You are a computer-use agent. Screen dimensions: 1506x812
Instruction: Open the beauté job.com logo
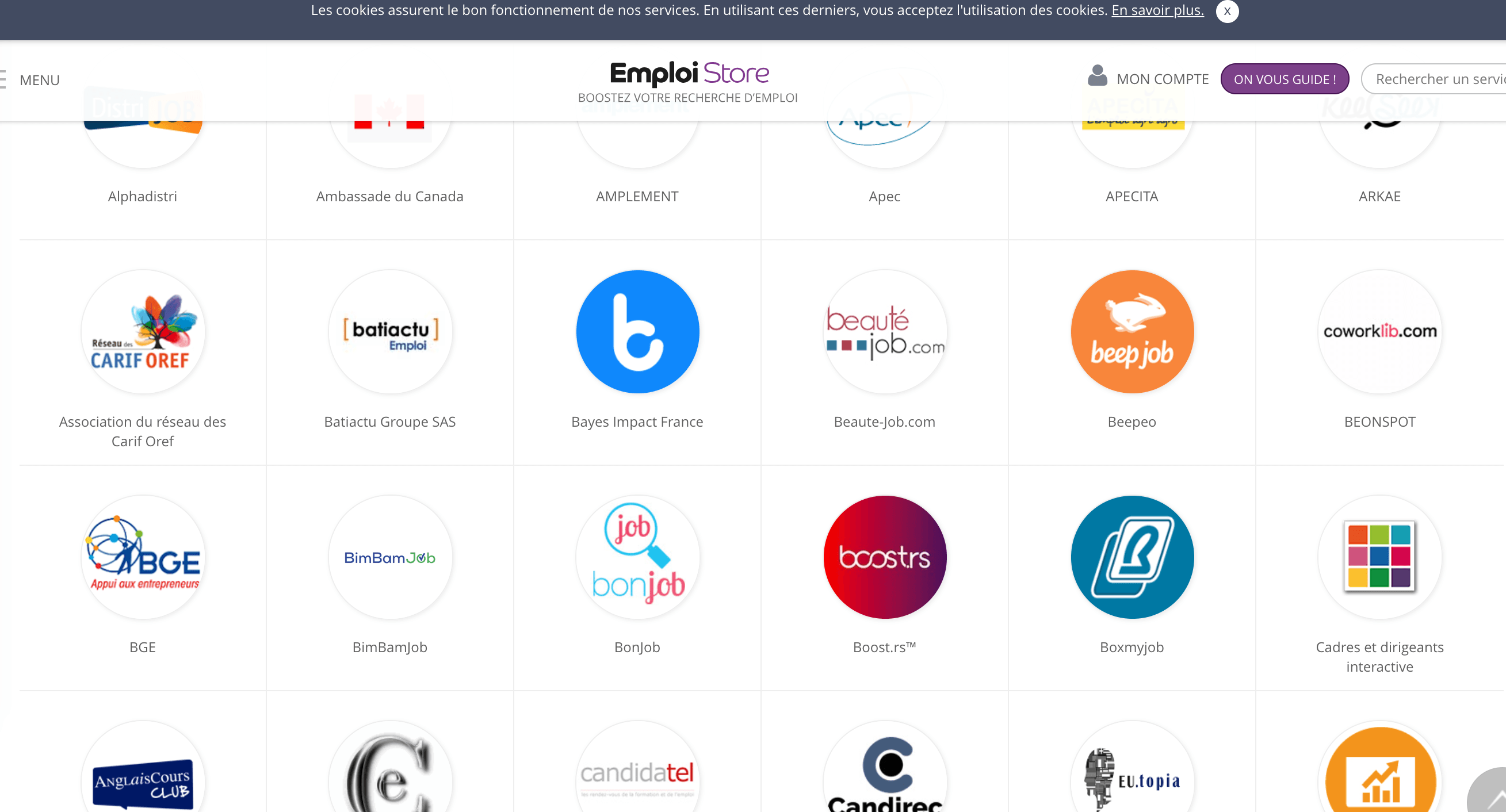click(885, 331)
